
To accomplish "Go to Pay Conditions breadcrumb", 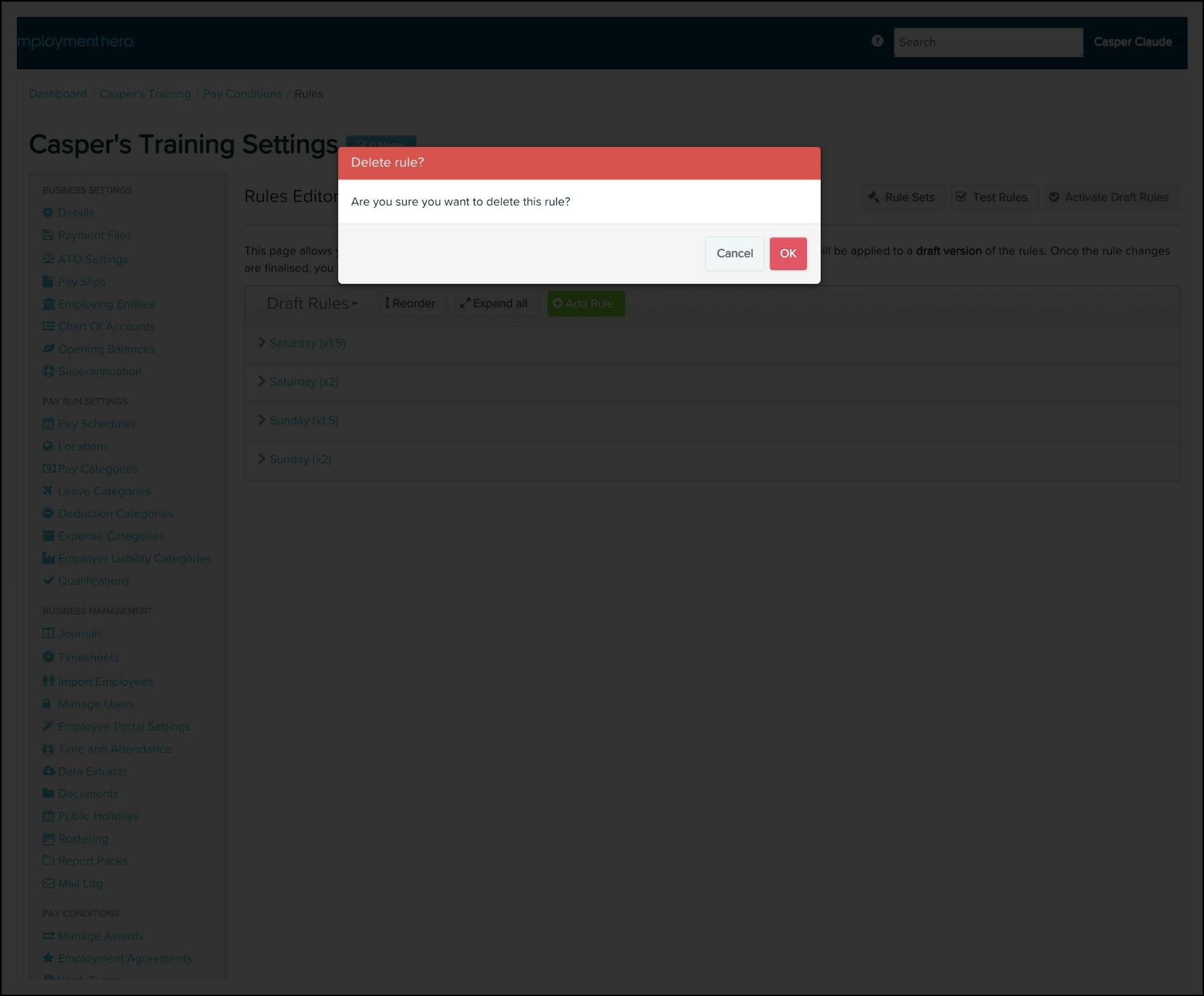I will tap(242, 94).
